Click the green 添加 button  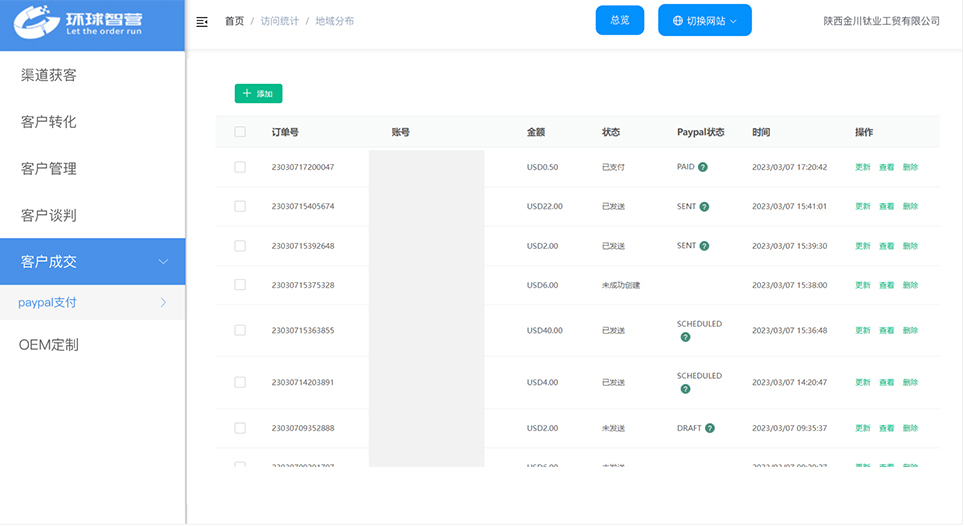point(258,94)
